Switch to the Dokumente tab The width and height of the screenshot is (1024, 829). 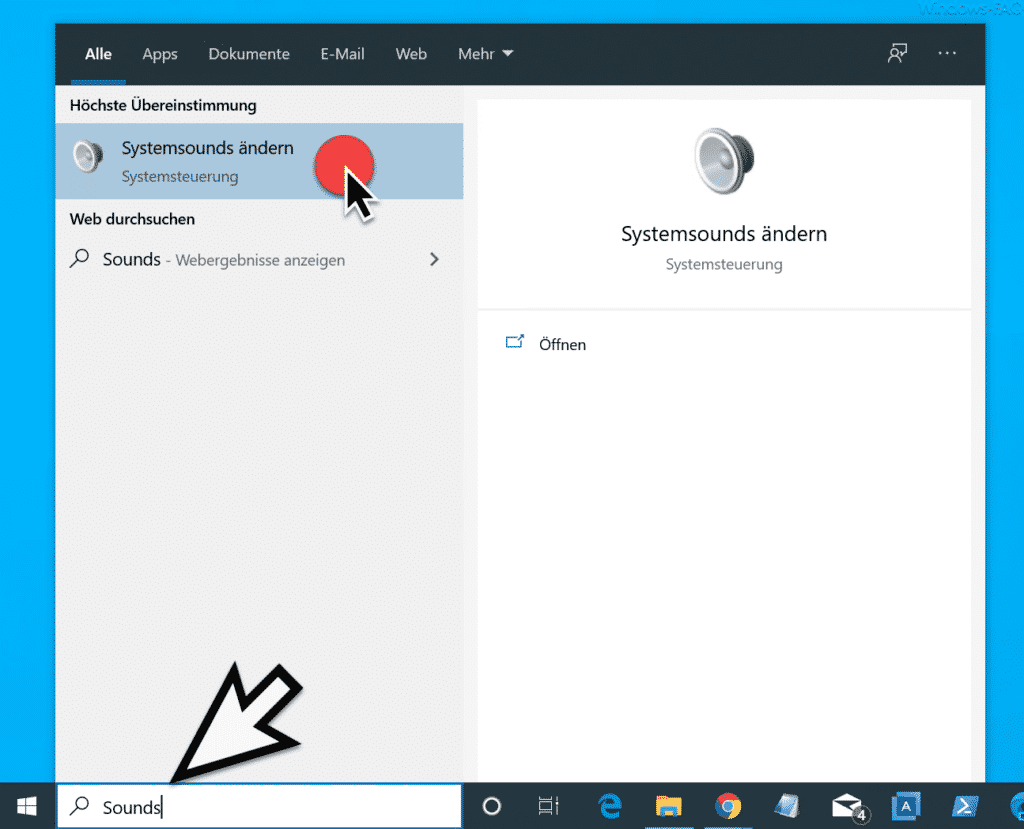(x=249, y=54)
